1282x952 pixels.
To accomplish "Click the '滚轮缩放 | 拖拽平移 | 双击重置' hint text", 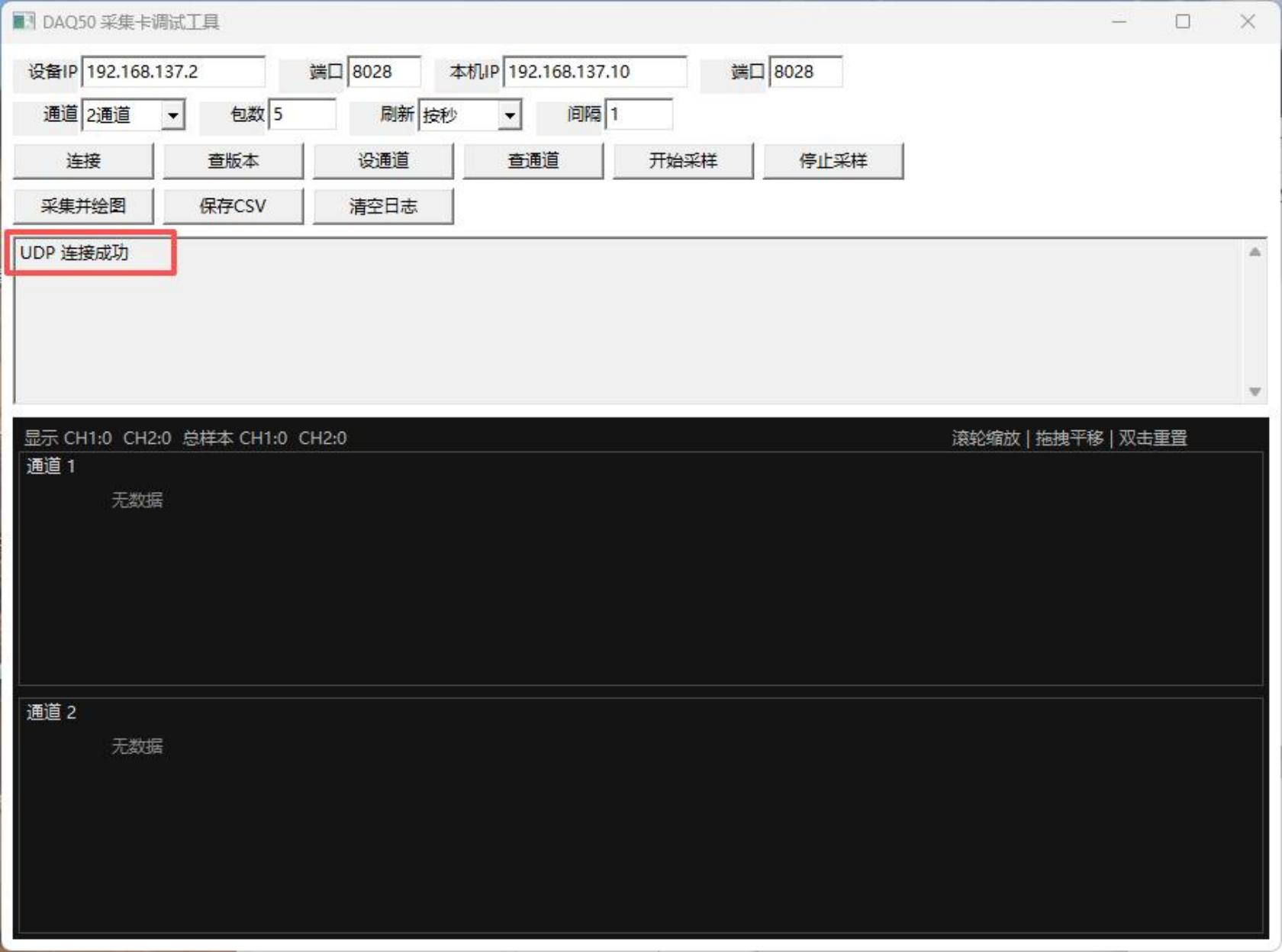I will pyautogui.click(x=1069, y=438).
